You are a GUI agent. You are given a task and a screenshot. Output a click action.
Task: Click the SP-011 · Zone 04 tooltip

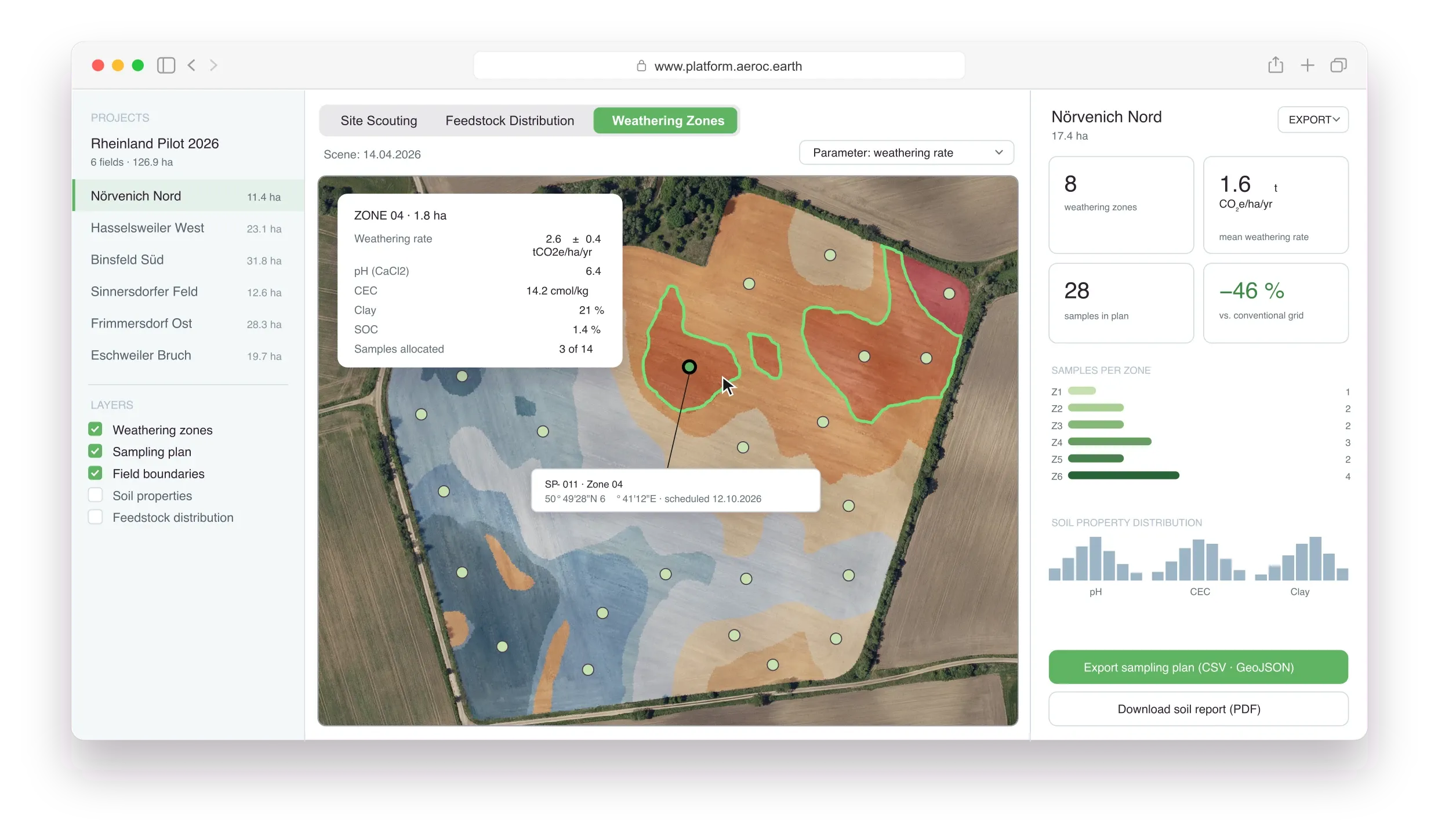[676, 491]
